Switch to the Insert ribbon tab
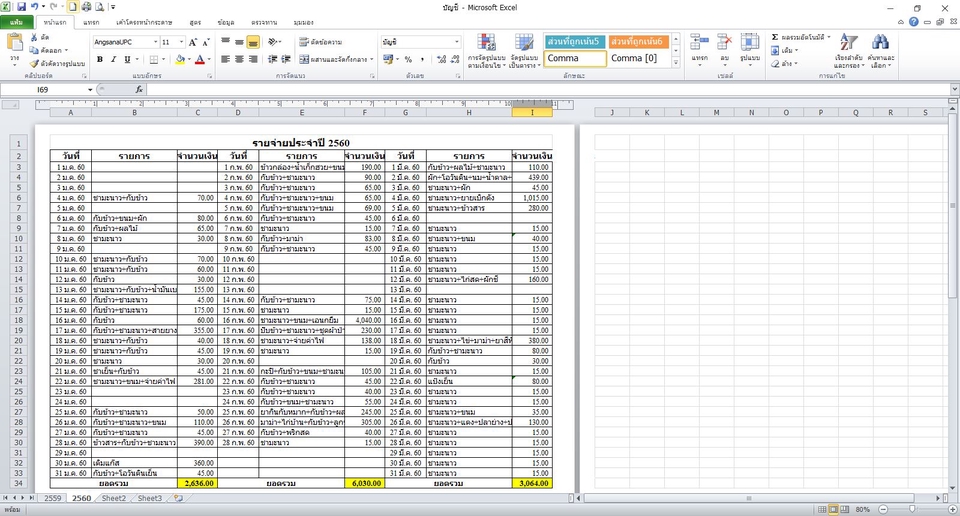The width and height of the screenshot is (960, 516). (91, 22)
